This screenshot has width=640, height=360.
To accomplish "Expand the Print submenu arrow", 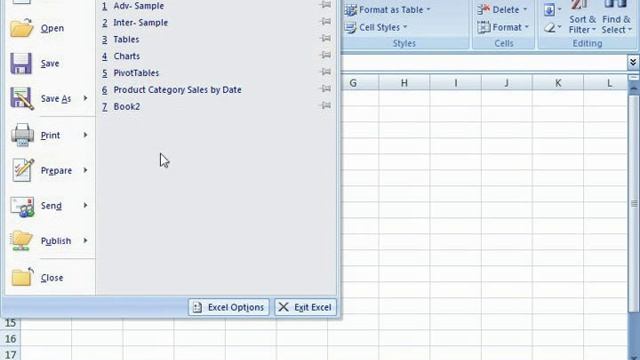I will [x=85, y=135].
